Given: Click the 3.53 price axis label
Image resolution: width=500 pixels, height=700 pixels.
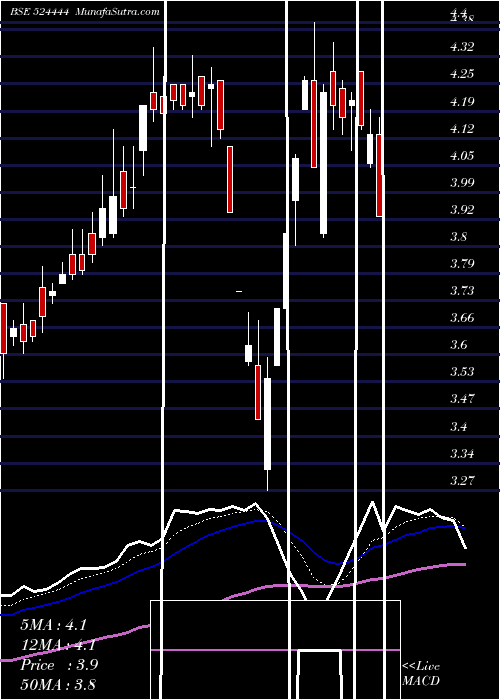Looking at the screenshot, I should [462, 371].
